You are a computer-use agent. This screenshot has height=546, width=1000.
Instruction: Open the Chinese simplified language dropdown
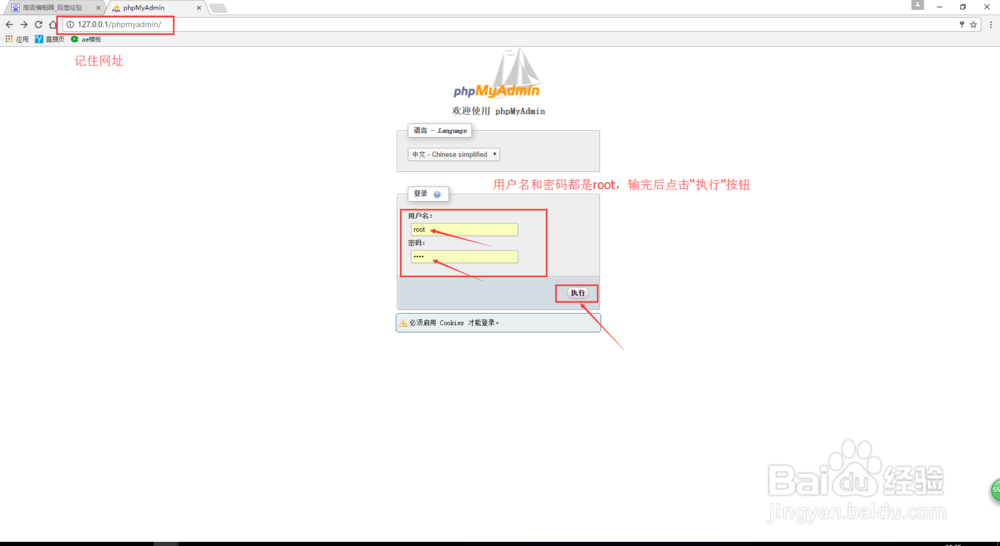click(453, 154)
